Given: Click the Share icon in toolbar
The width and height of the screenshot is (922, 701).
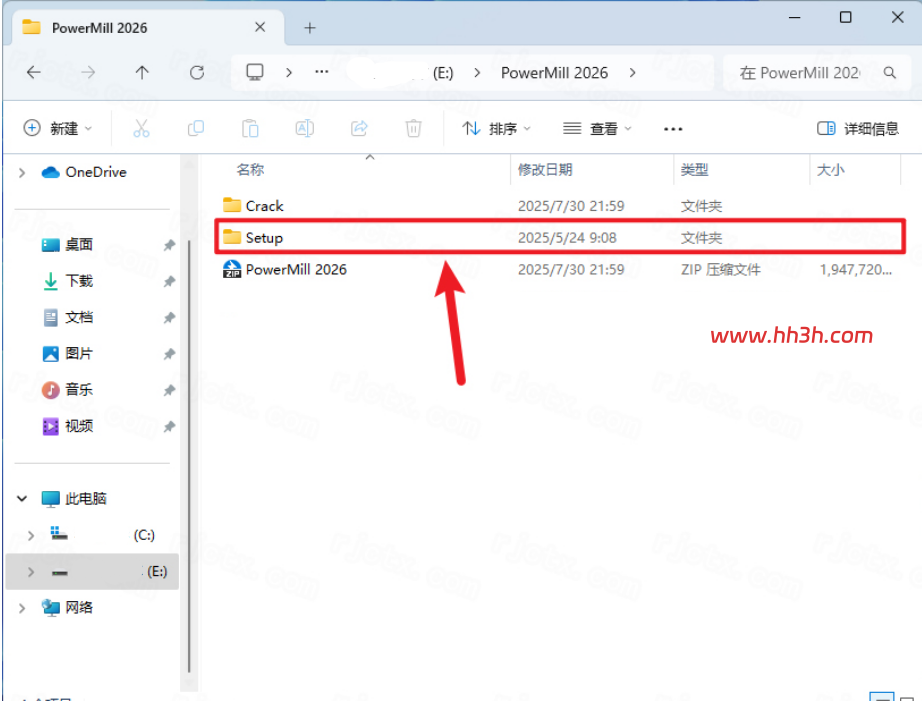Looking at the screenshot, I should (x=359, y=128).
